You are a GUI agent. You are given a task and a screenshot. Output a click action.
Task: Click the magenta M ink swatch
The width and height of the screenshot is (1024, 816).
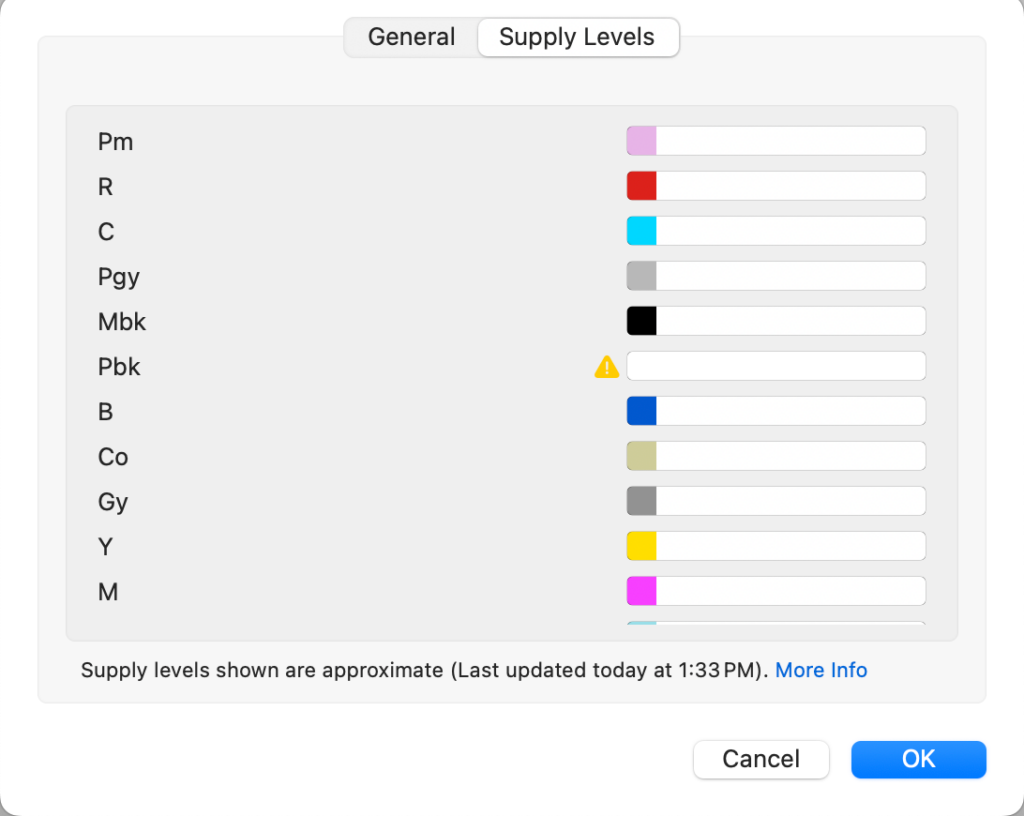point(641,590)
